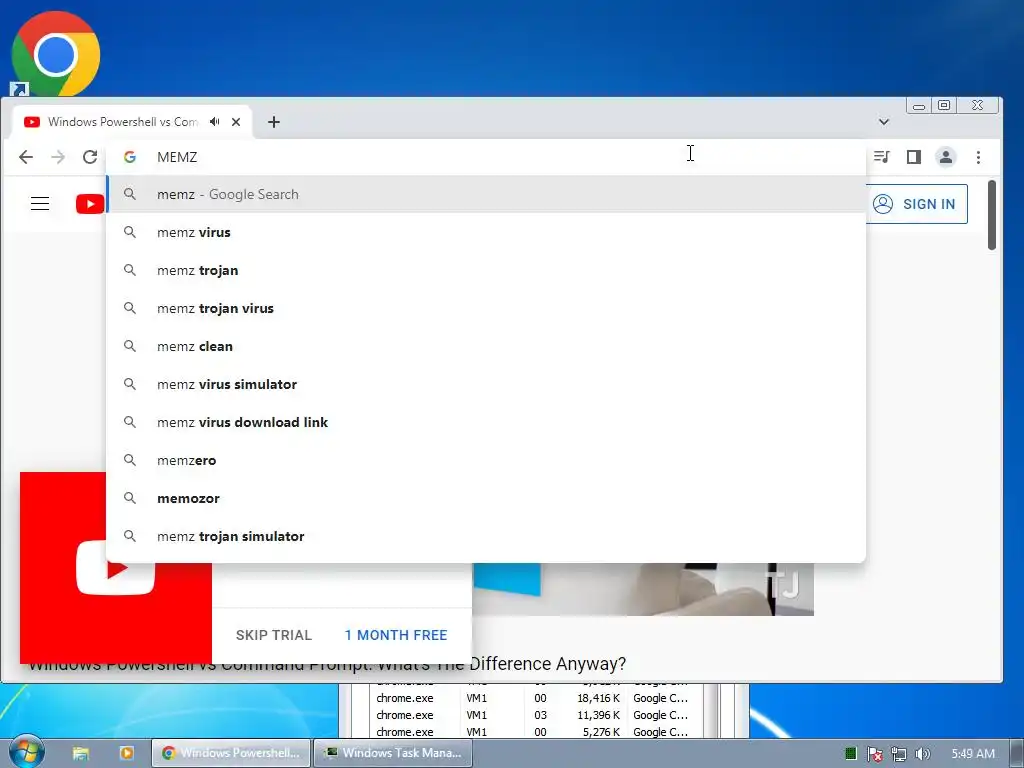The image size is (1024, 768).
Task: Open the Windows Start orb
Action: [26, 752]
